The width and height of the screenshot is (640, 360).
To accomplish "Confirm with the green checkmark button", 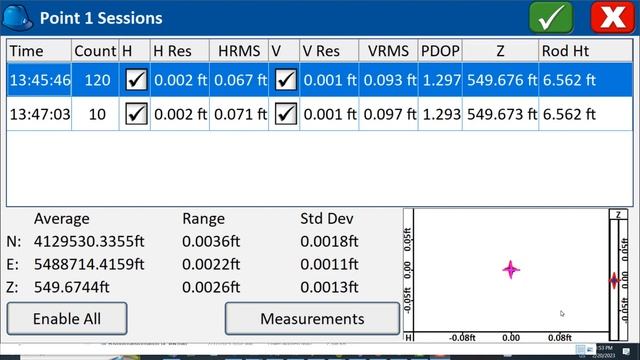I will coord(551,18).
